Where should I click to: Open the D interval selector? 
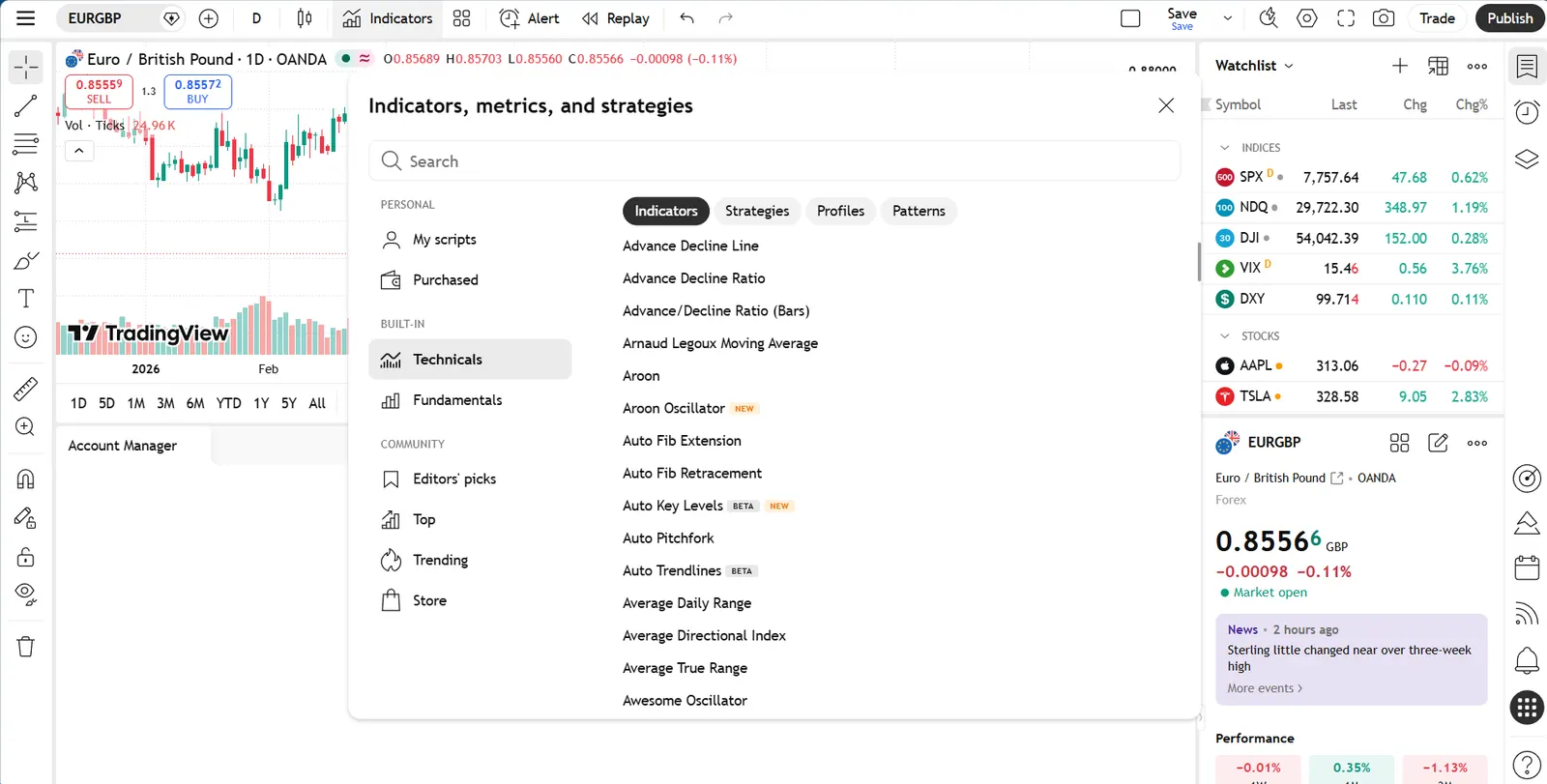[256, 18]
